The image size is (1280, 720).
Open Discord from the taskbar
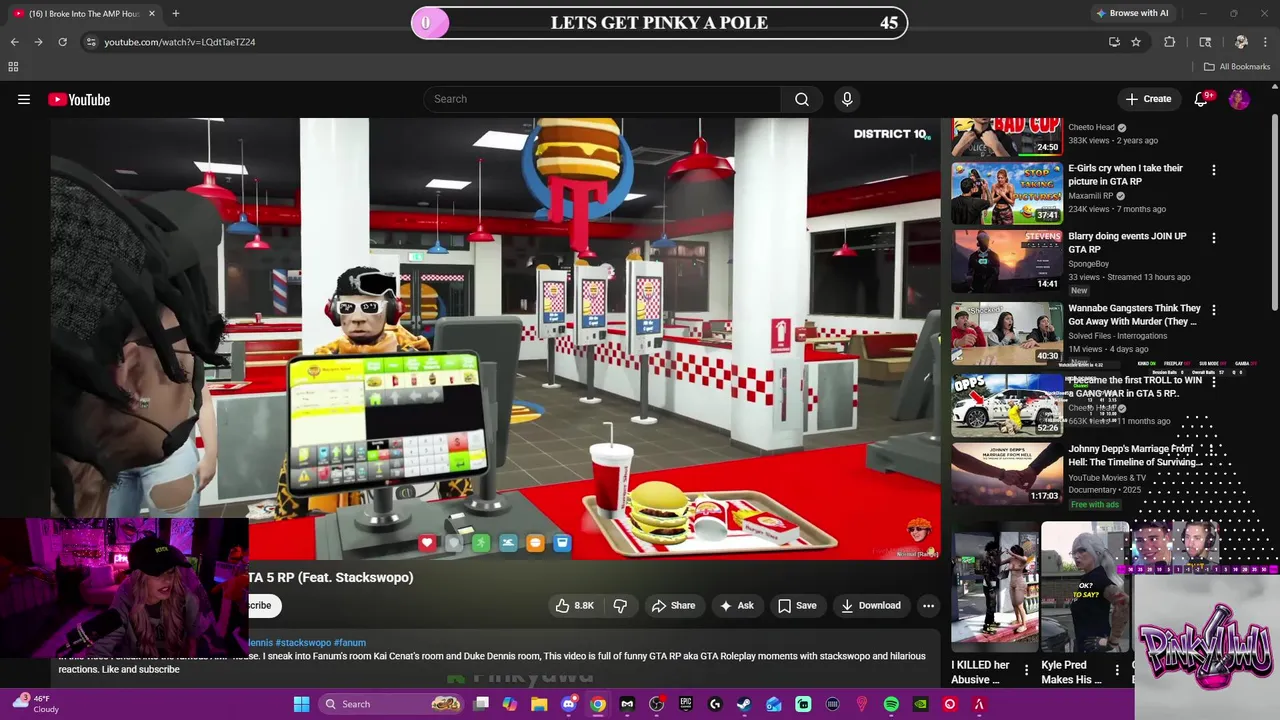(x=569, y=704)
